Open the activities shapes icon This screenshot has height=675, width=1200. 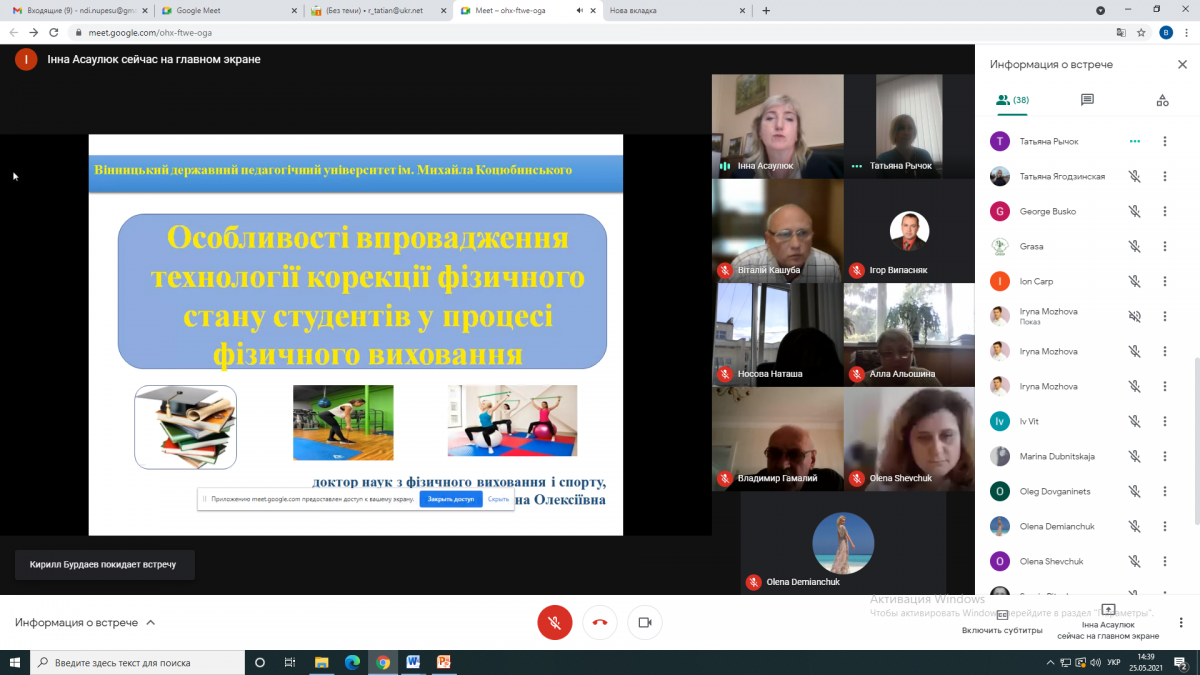coord(1162,100)
